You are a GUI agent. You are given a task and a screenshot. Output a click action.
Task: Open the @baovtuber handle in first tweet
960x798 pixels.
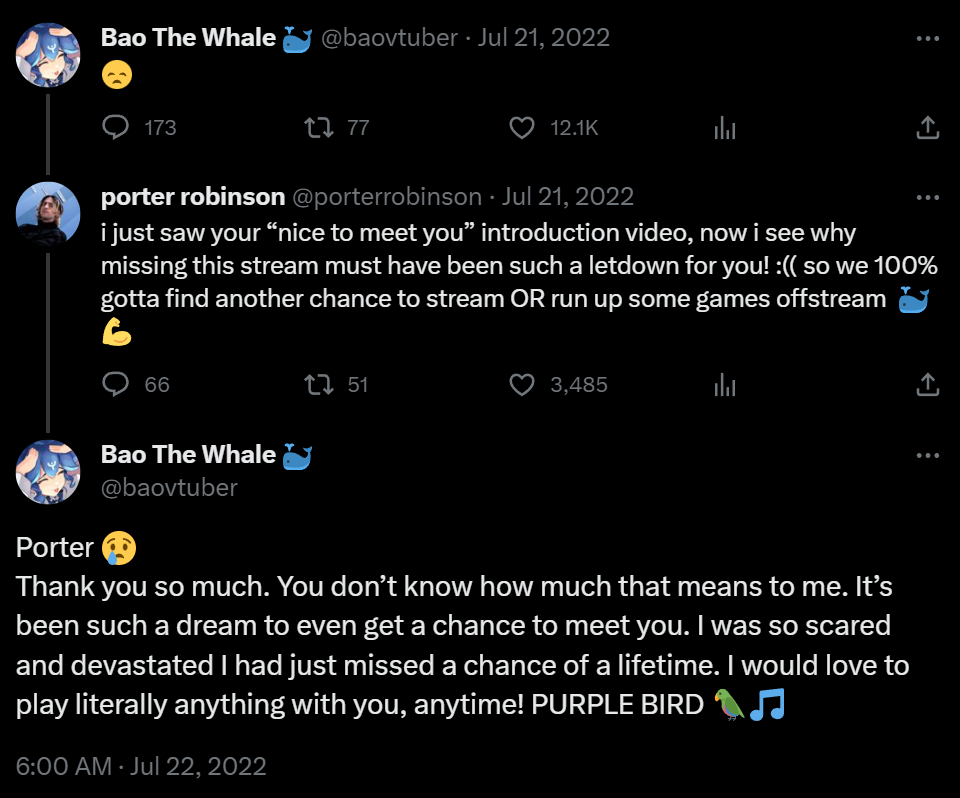click(x=389, y=39)
